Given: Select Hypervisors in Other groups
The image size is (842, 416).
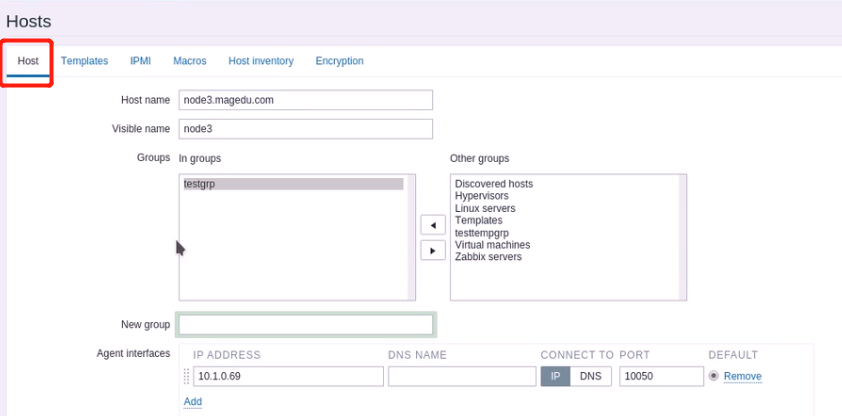Looking at the screenshot, I should 482,196.
